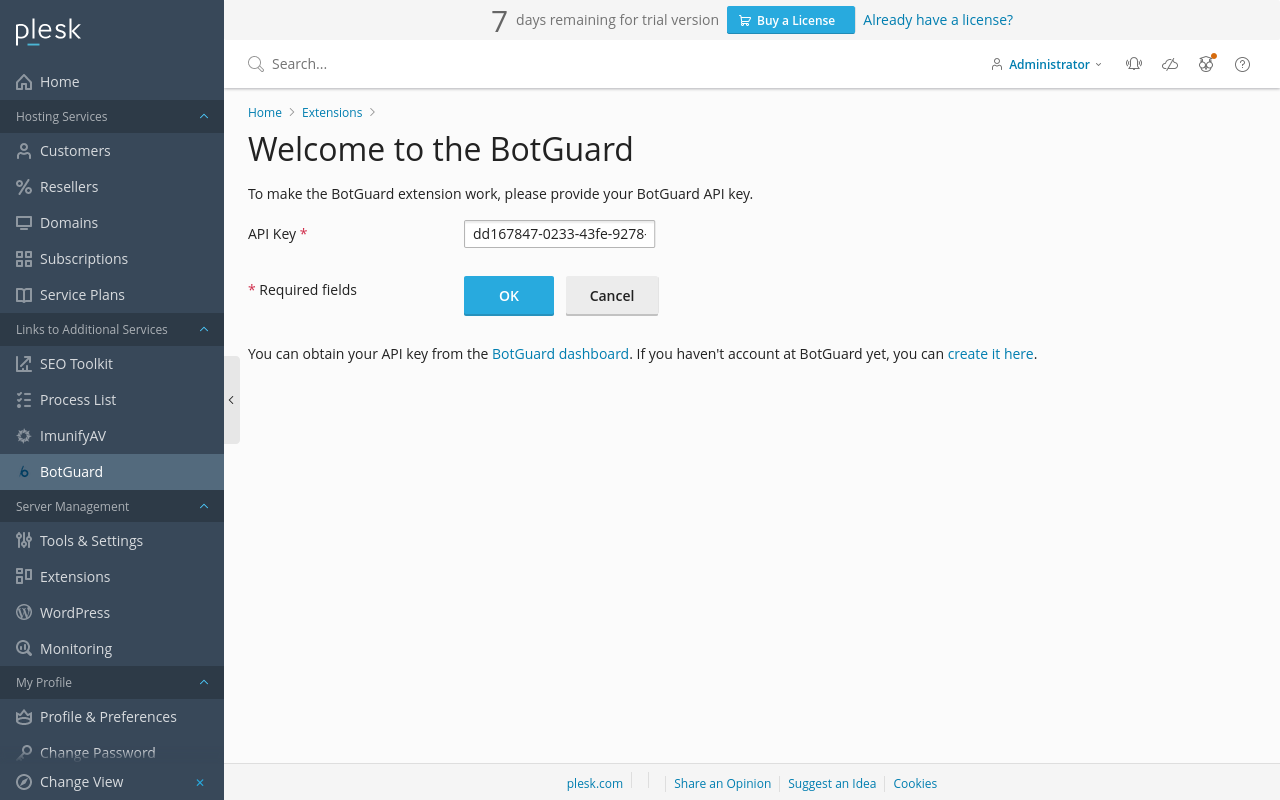Click the Cancel button
The height and width of the screenshot is (800, 1280).
612,296
